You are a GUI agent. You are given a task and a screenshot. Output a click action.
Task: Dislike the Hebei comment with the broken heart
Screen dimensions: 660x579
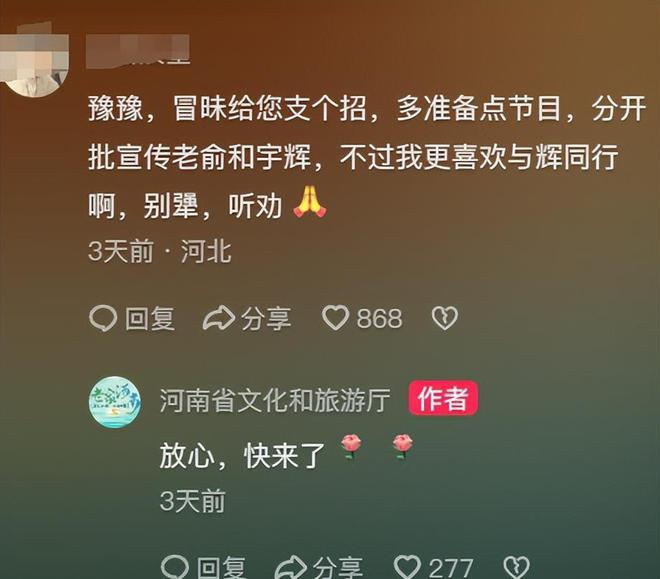coord(444,318)
